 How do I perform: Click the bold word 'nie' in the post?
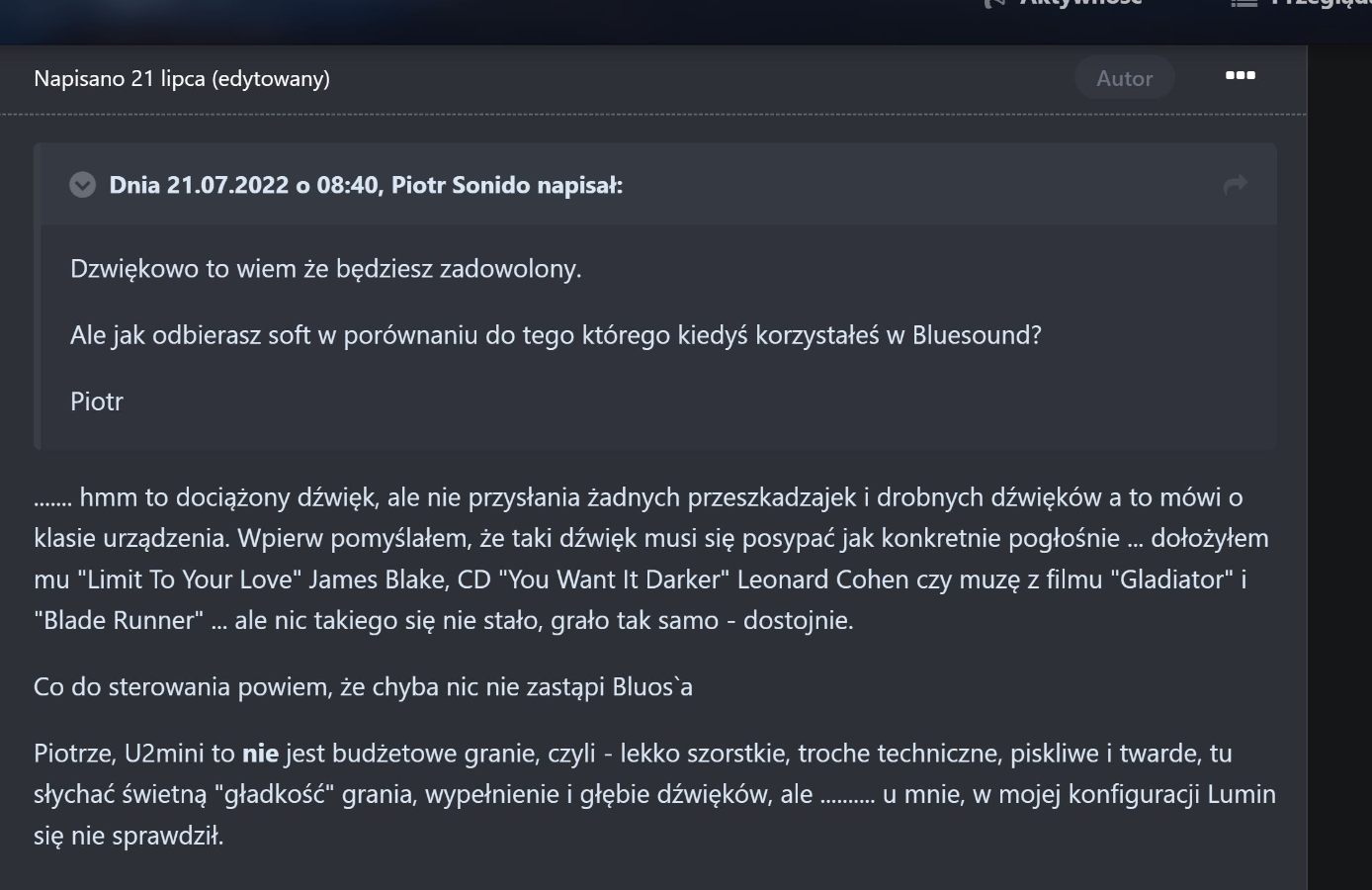pyautogui.click(x=260, y=754)
